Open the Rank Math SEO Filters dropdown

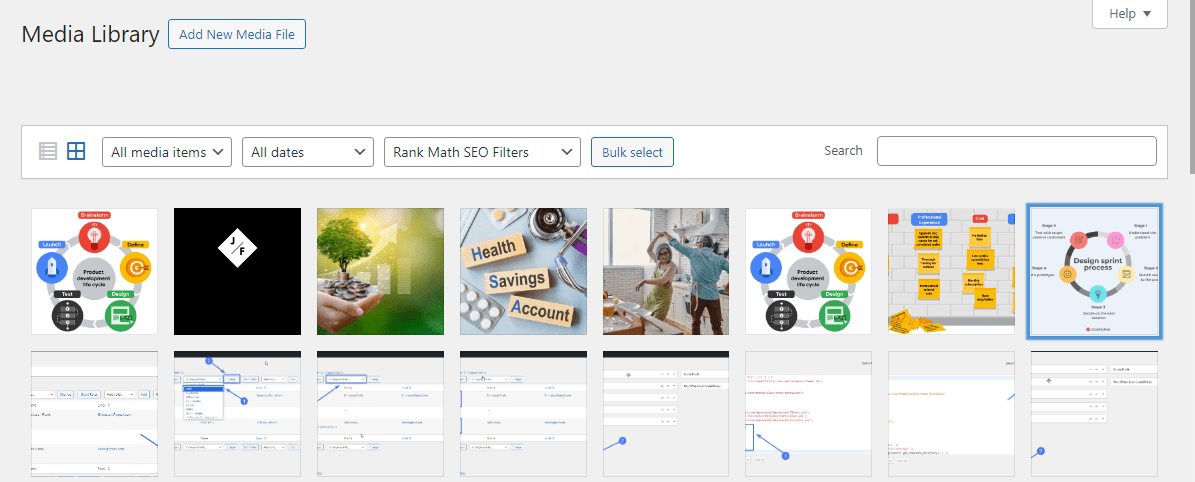click(x=482, y=152)
